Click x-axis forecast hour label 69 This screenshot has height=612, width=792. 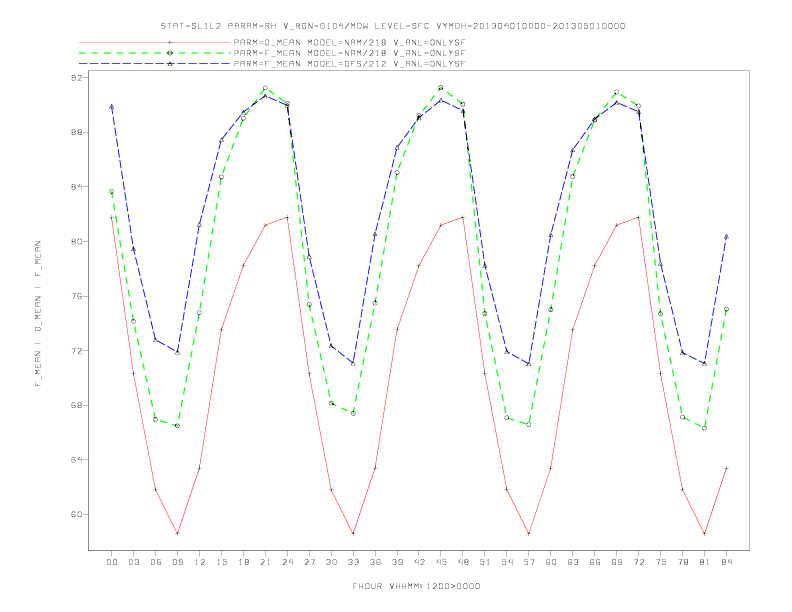[617, 562]
